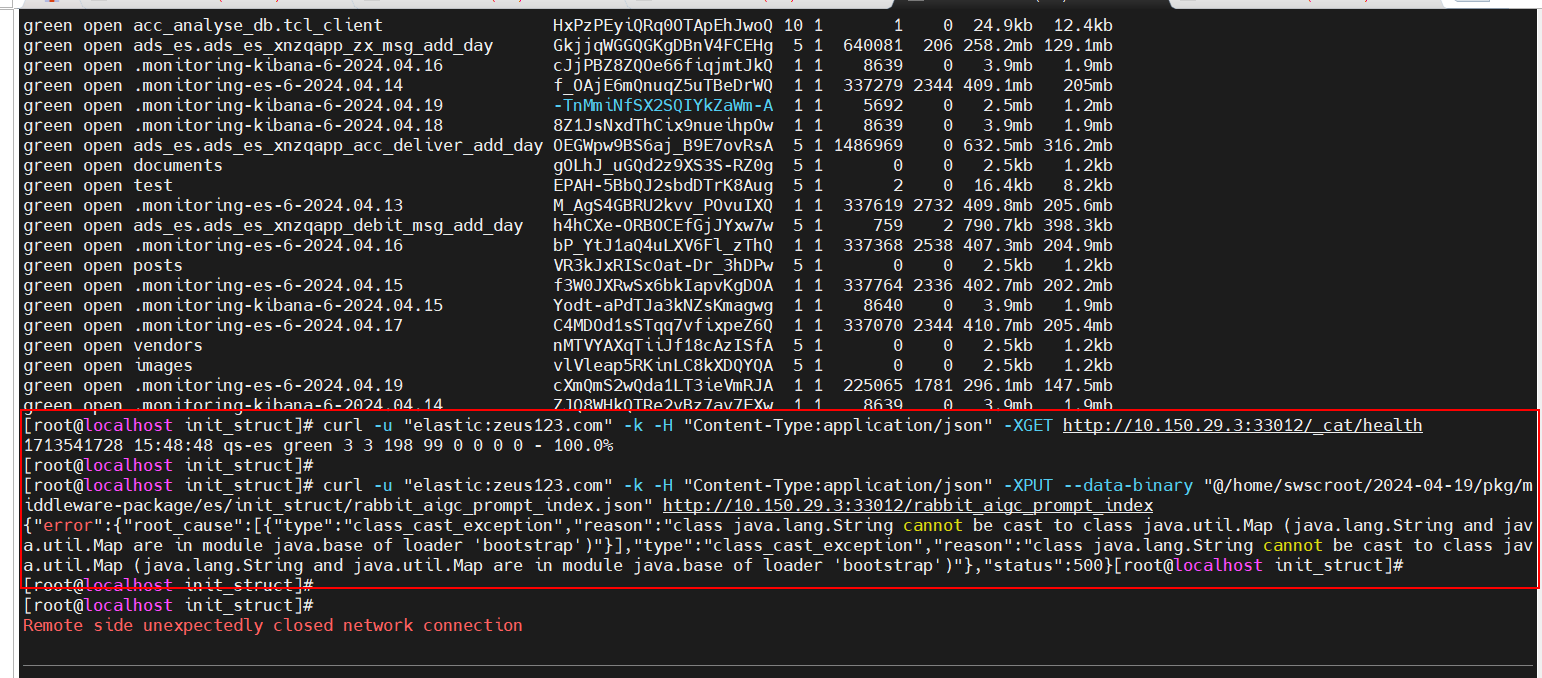This screenshot has height=678, width=1542.
Task: Click the last empty root@localhost prompt line
Action: point(168,606)
